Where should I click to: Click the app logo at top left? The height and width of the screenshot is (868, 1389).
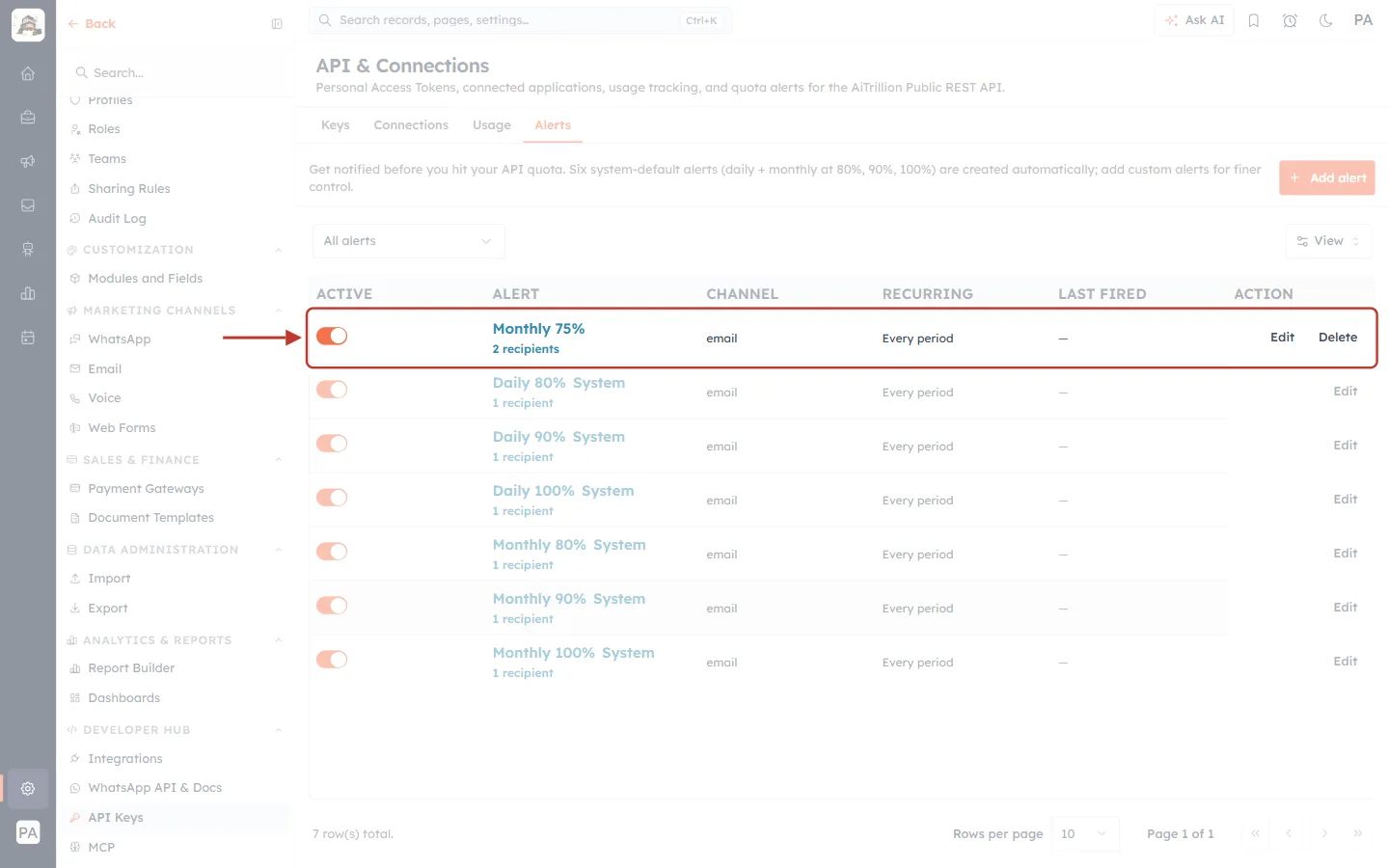(x=28, y=25)
